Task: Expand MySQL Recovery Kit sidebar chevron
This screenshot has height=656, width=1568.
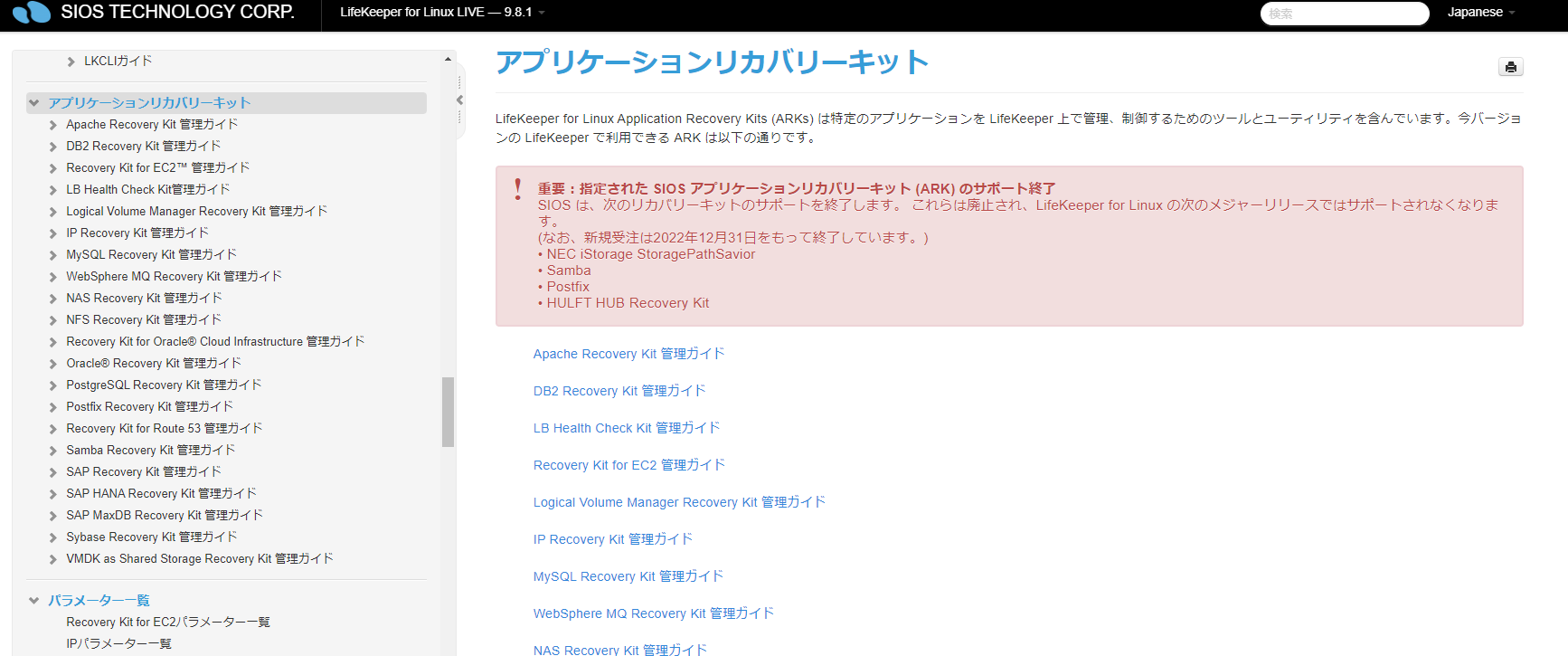Action: coord(53,255)
